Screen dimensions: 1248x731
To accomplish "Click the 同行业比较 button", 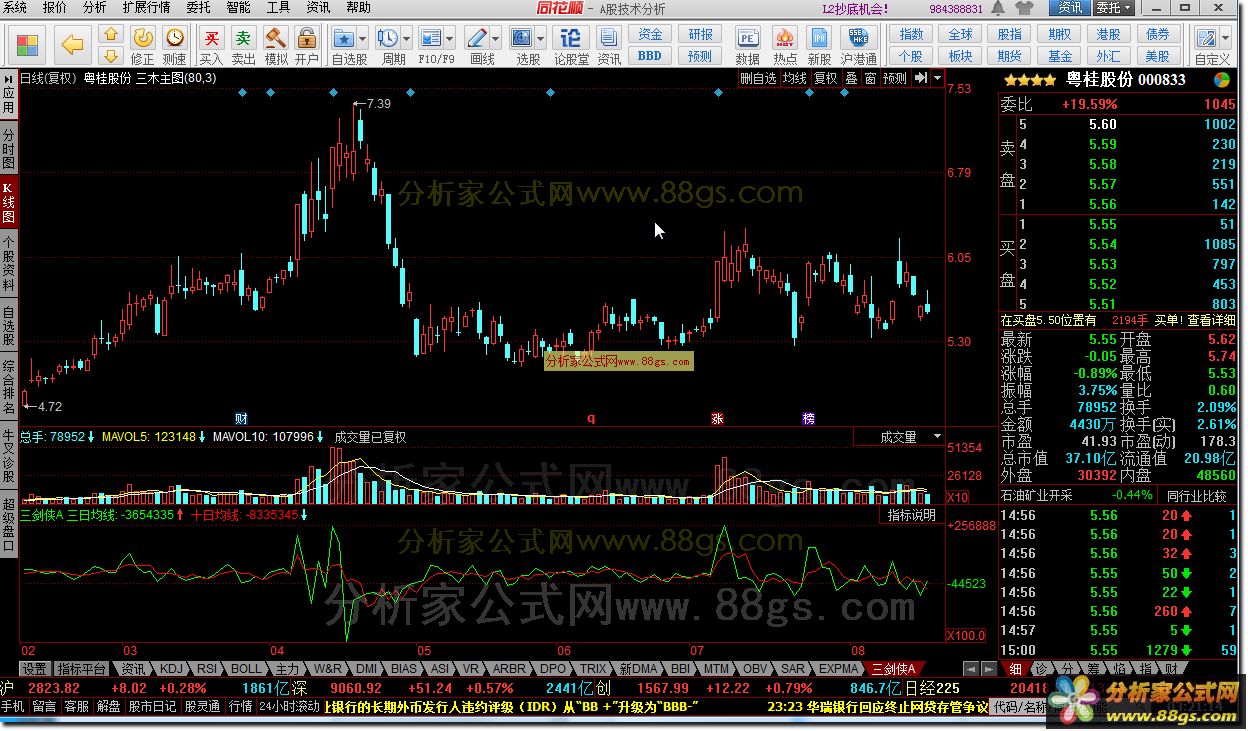I will pyautogui.click(x=1196, y=496).
